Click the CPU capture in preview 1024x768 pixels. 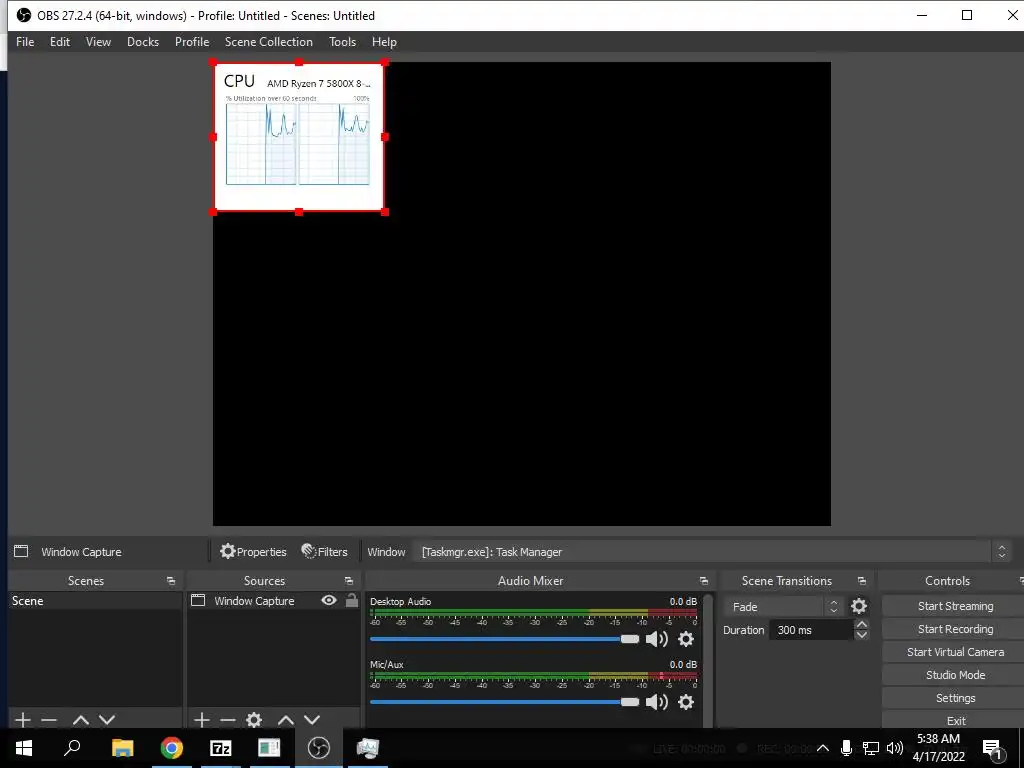coord(299,136)
